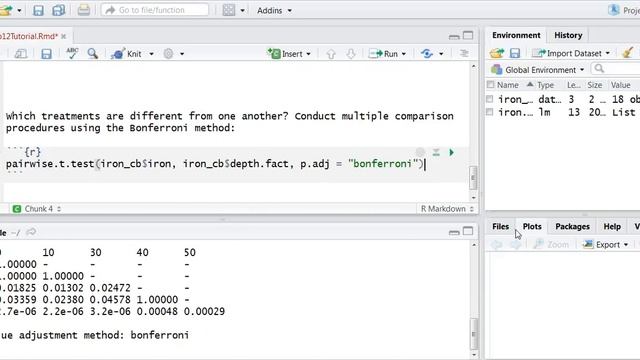Print the current file
The width and height of the screenshot is (640, 360).
tap(84, 10)
